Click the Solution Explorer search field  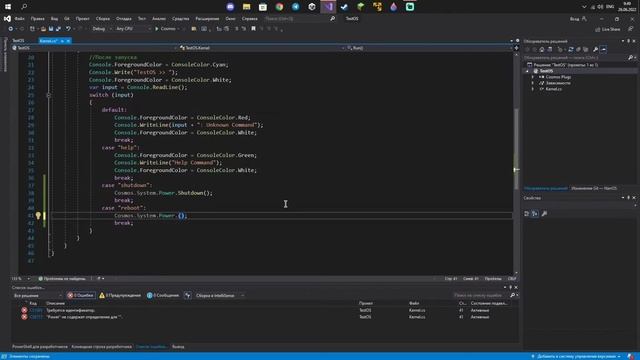[x=576, y=58]
